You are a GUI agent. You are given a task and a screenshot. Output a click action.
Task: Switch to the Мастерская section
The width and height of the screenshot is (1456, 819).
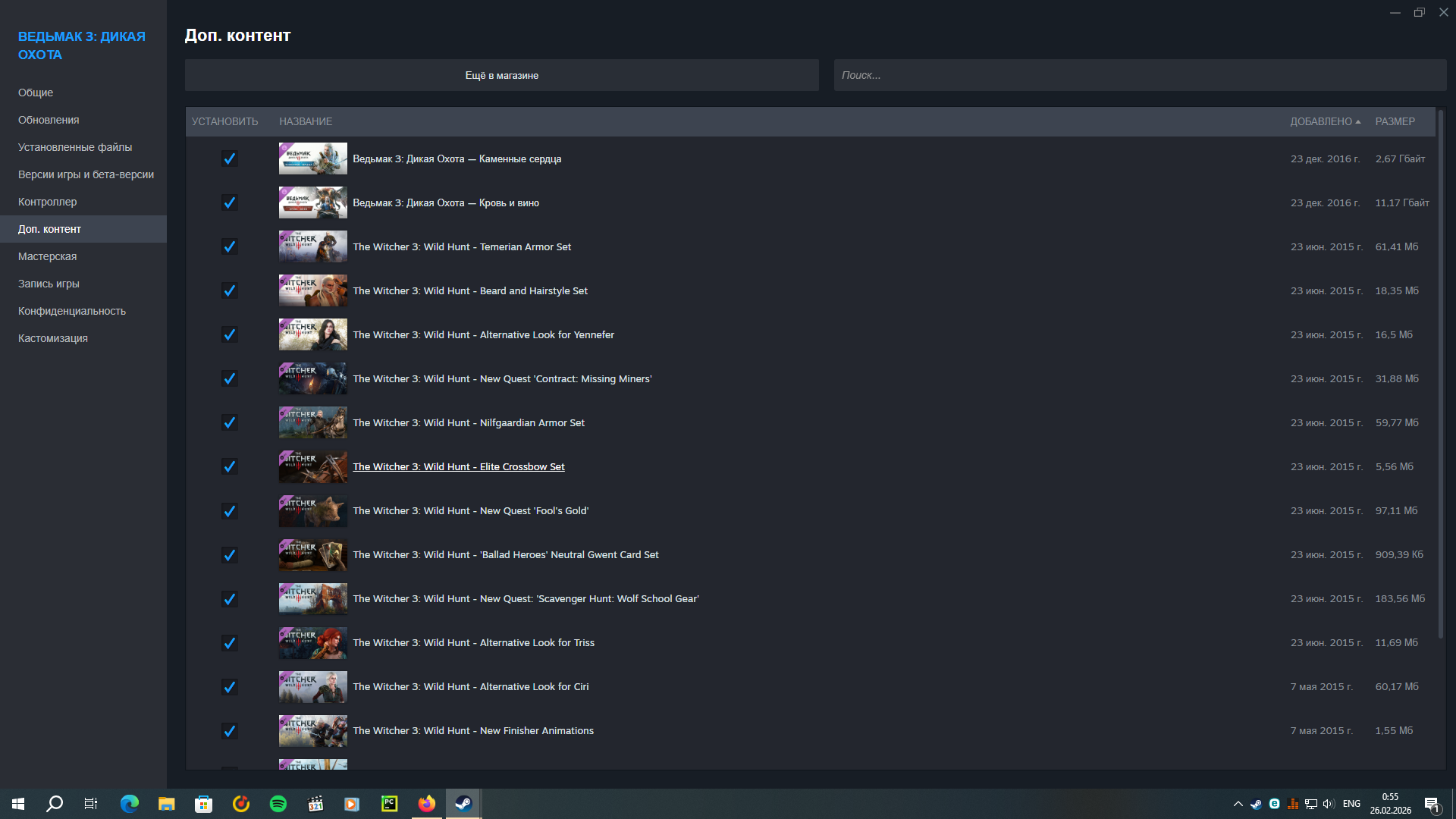coord(47,256)
